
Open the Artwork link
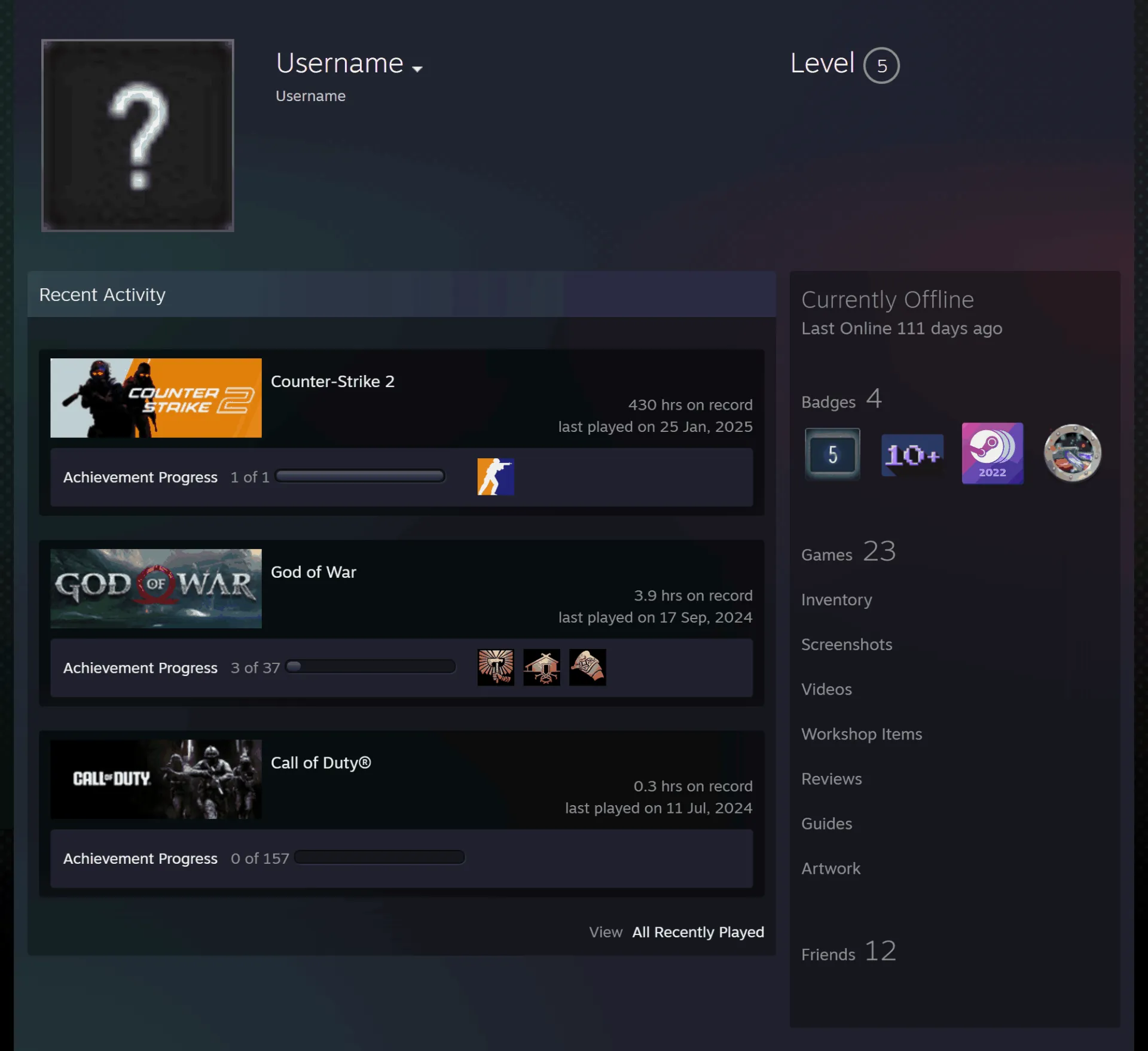pyautogui.click(x=831, y=869)
